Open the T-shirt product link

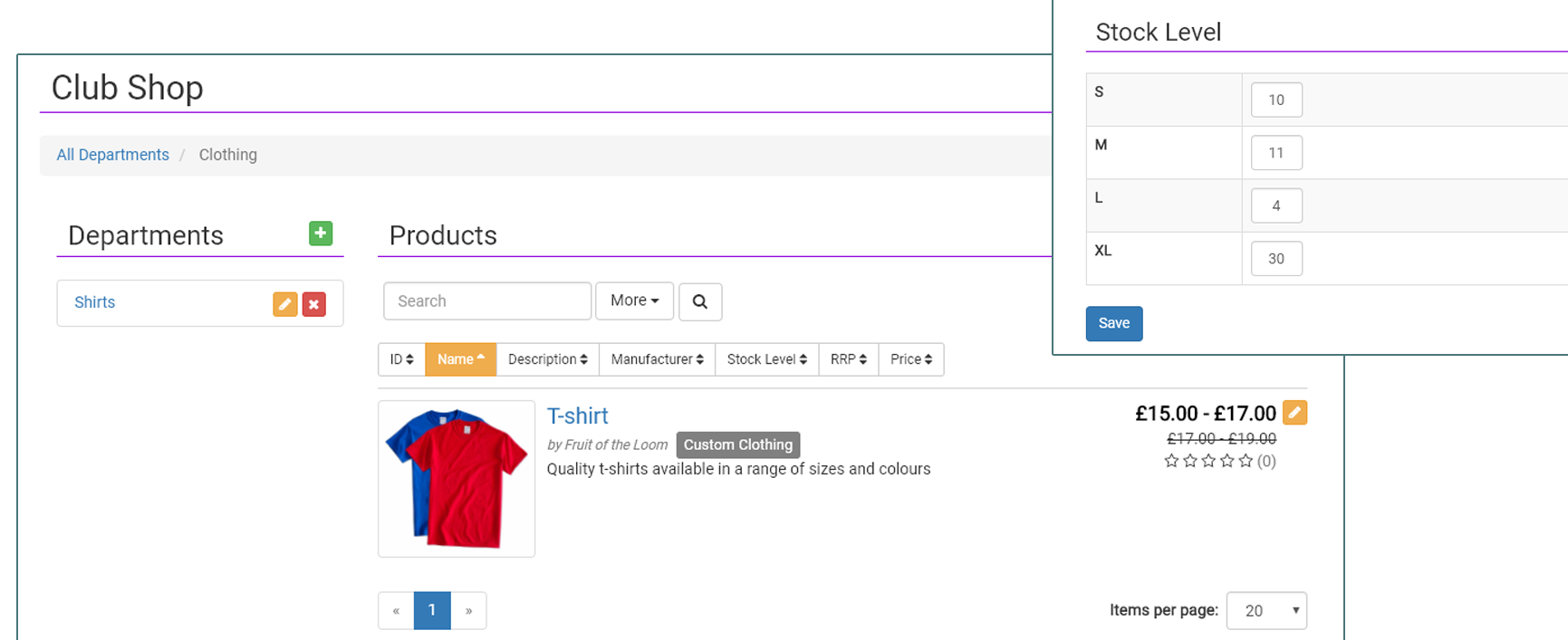(577, 416)
